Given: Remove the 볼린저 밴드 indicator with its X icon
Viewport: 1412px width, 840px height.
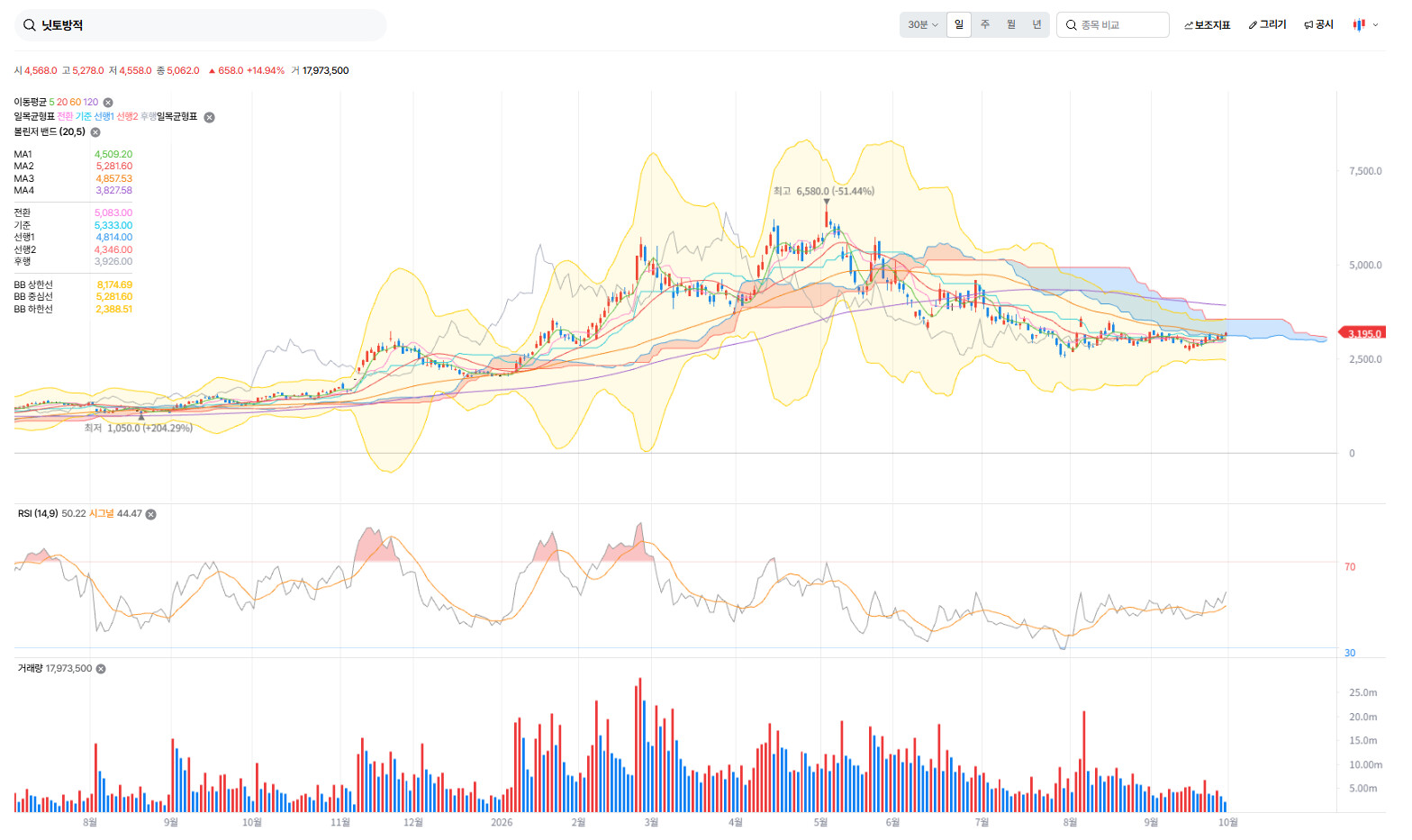Looking at the screenshot, I should 95,132.
